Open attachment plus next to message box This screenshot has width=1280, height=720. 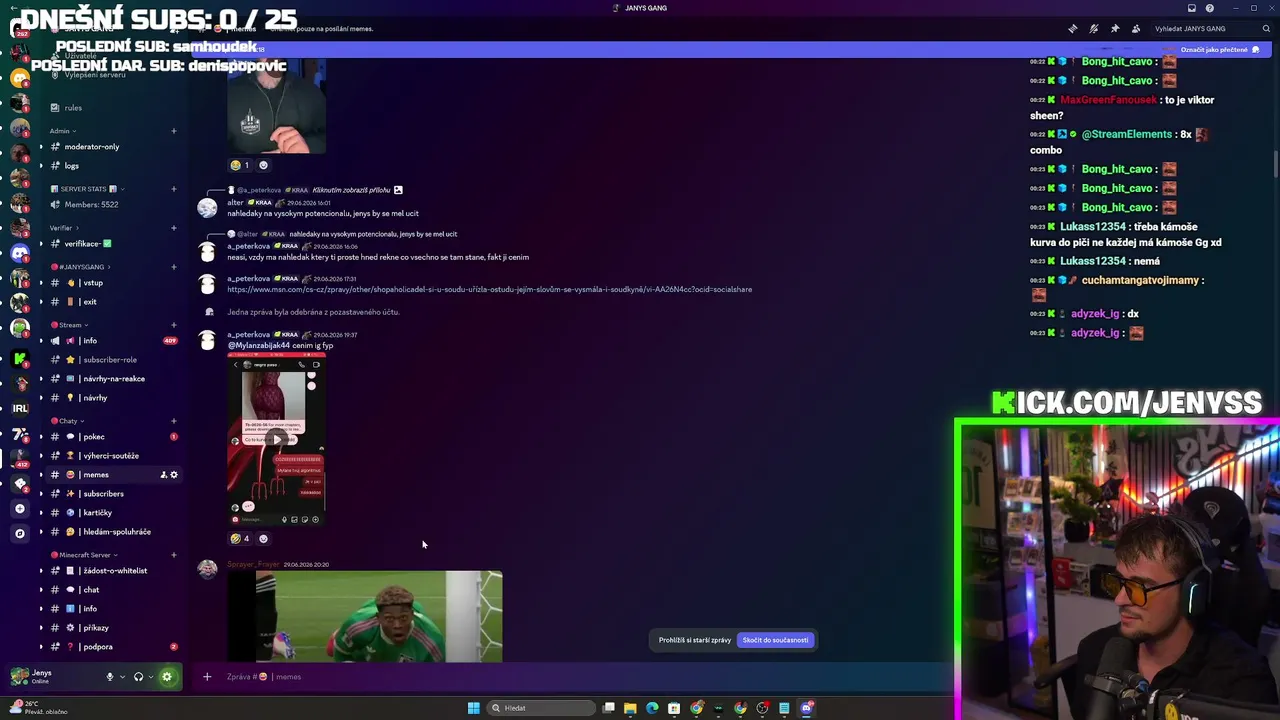coord(207,677)
